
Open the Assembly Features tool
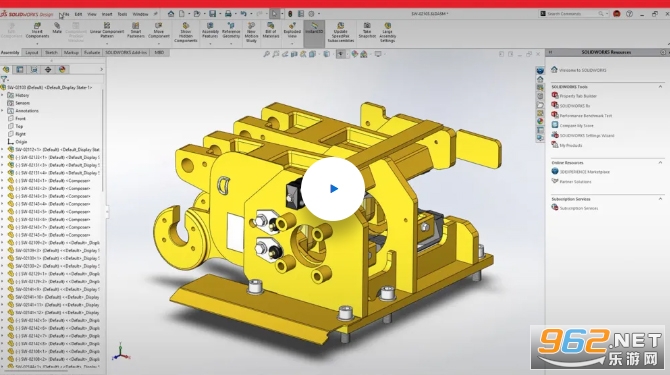210,30
